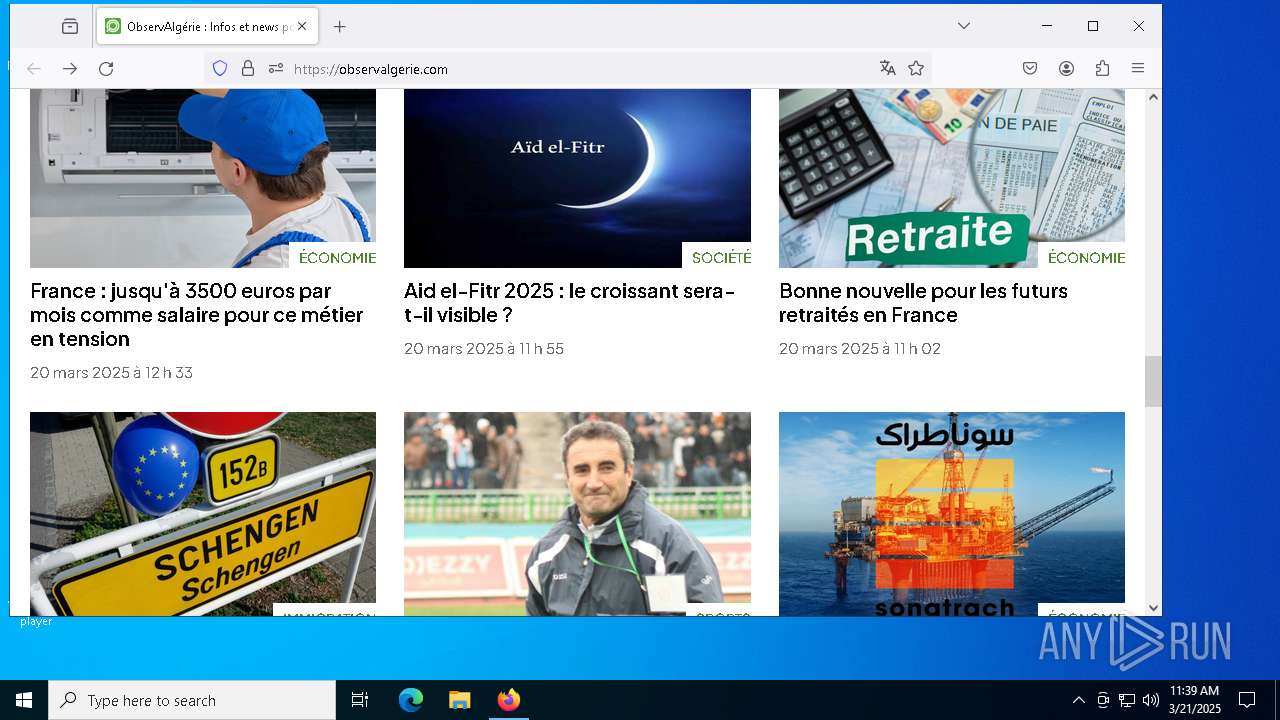Screen dimensions: 1280x720
Task: Open clock showing 11:39 AM
Action: pos(1194,700)
